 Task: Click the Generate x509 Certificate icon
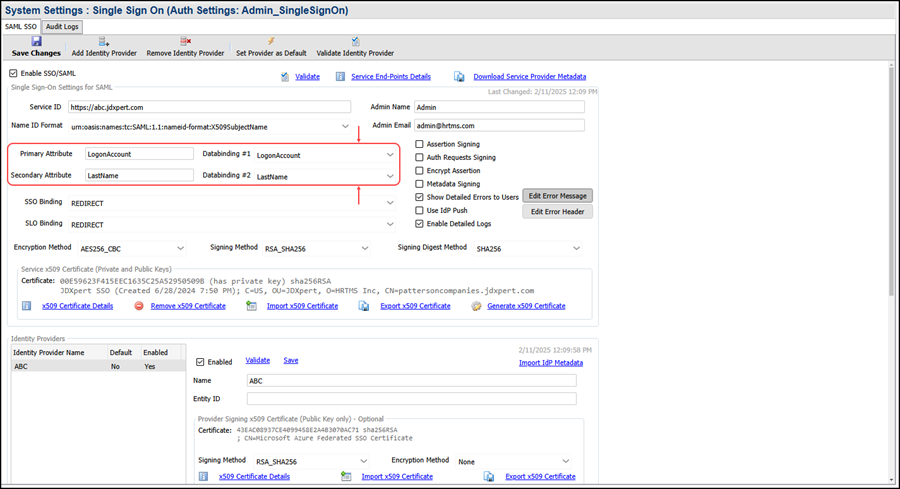(x=476, y=306)
